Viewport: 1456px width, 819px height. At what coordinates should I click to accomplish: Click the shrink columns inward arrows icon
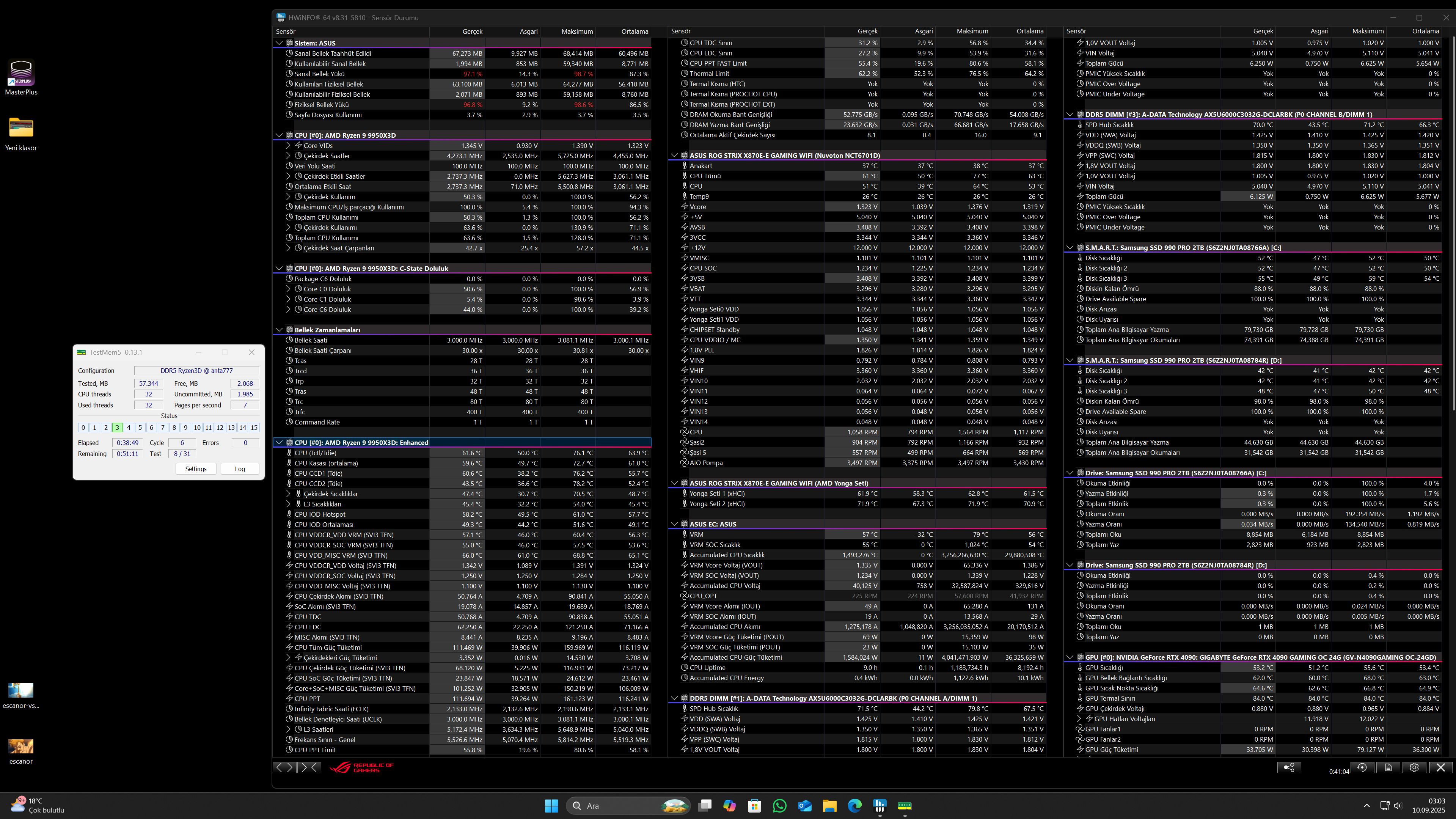point(309,767)
